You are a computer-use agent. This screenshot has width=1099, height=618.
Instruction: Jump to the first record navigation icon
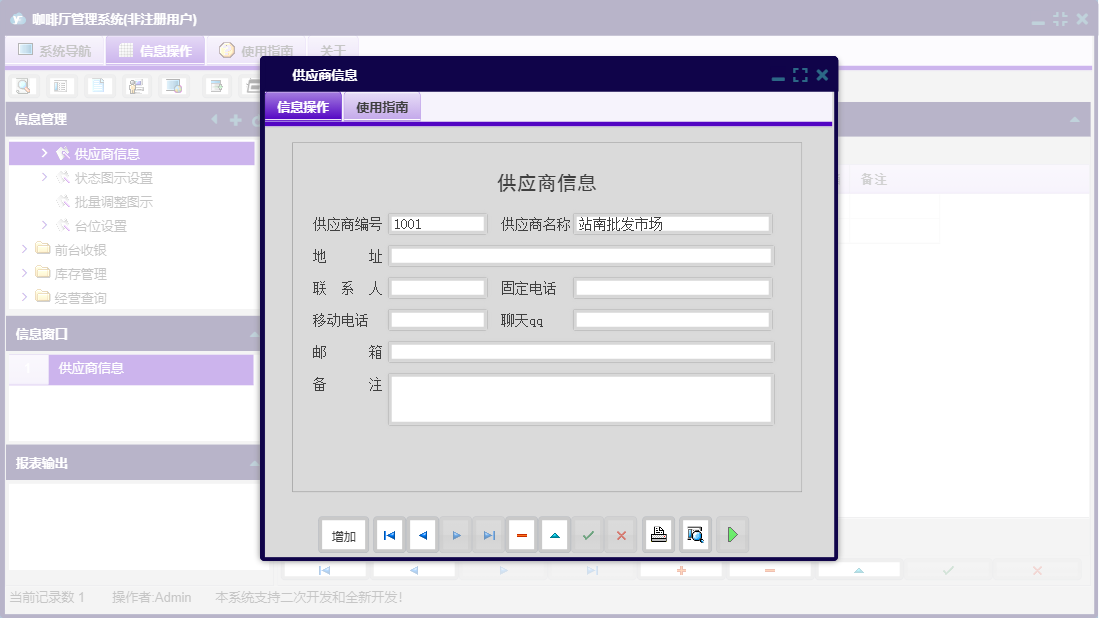(388, 534)
